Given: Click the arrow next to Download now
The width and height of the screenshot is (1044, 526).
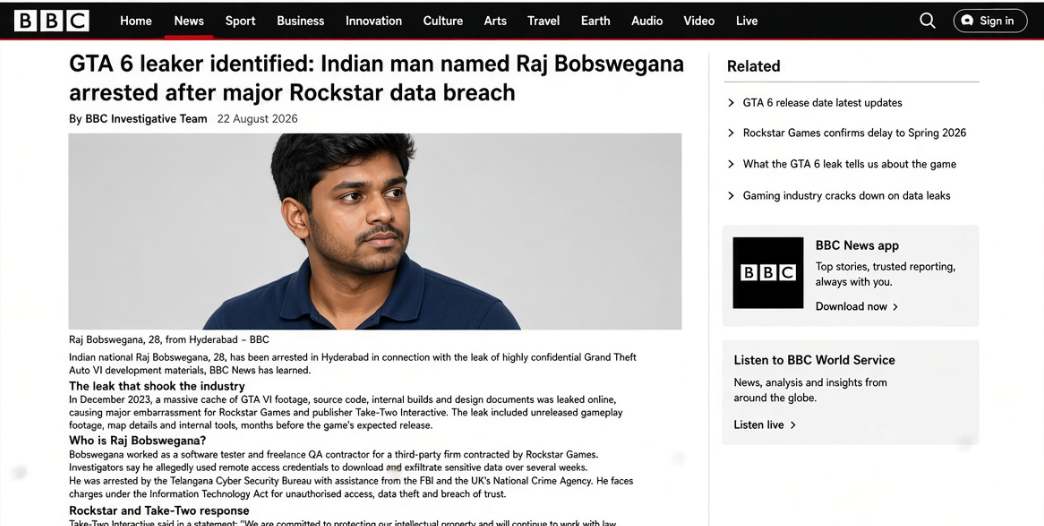Looking at the screenshot, I should click(896, 307).
